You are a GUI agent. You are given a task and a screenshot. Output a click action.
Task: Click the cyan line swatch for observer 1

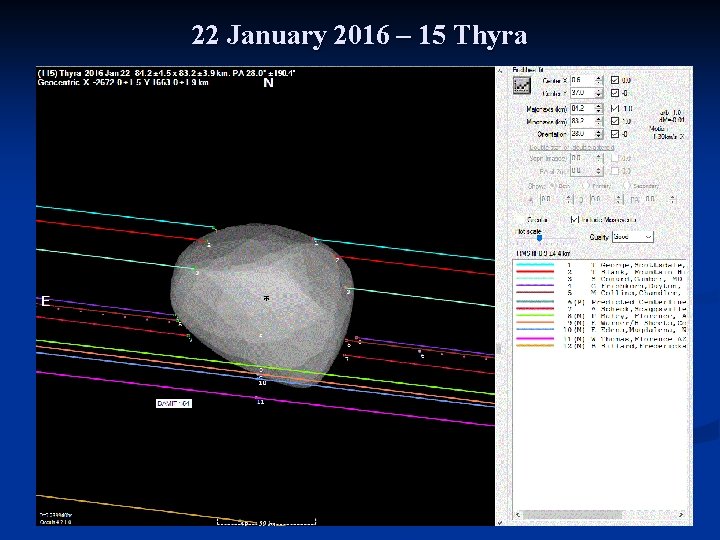[x=535, y=265]
